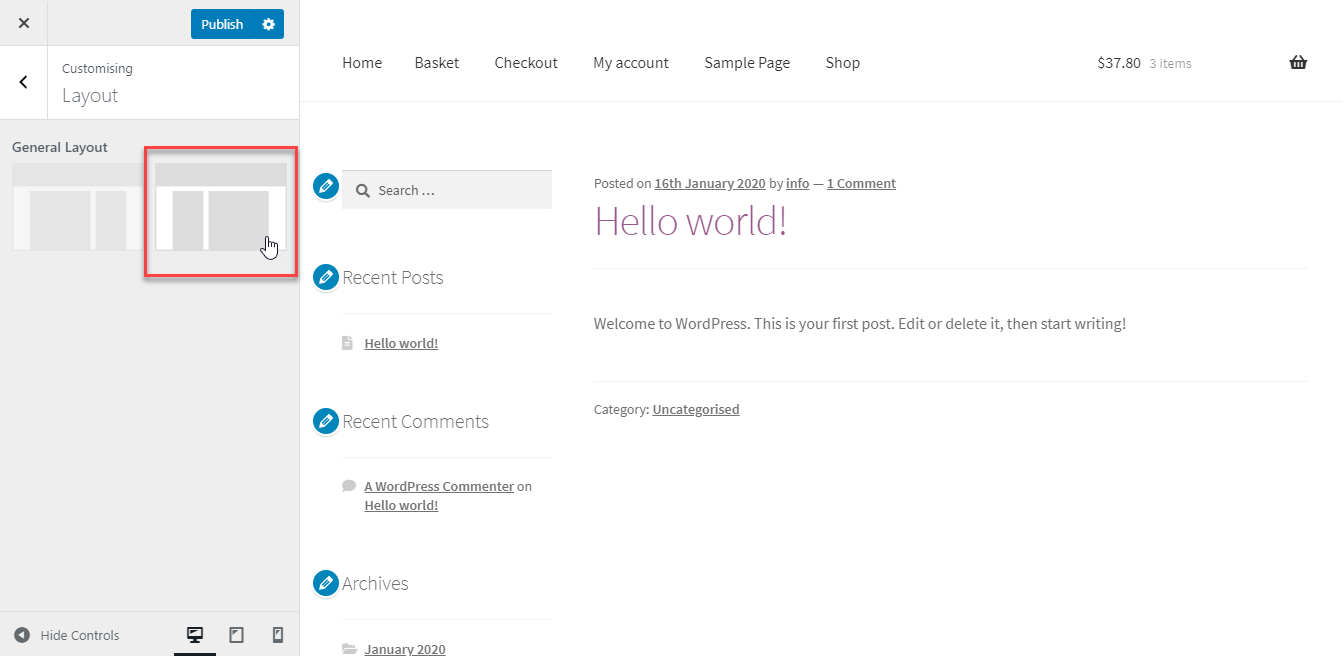
Task: Open Hello world! link under Recent Posts
Action: tap(401, 343)
